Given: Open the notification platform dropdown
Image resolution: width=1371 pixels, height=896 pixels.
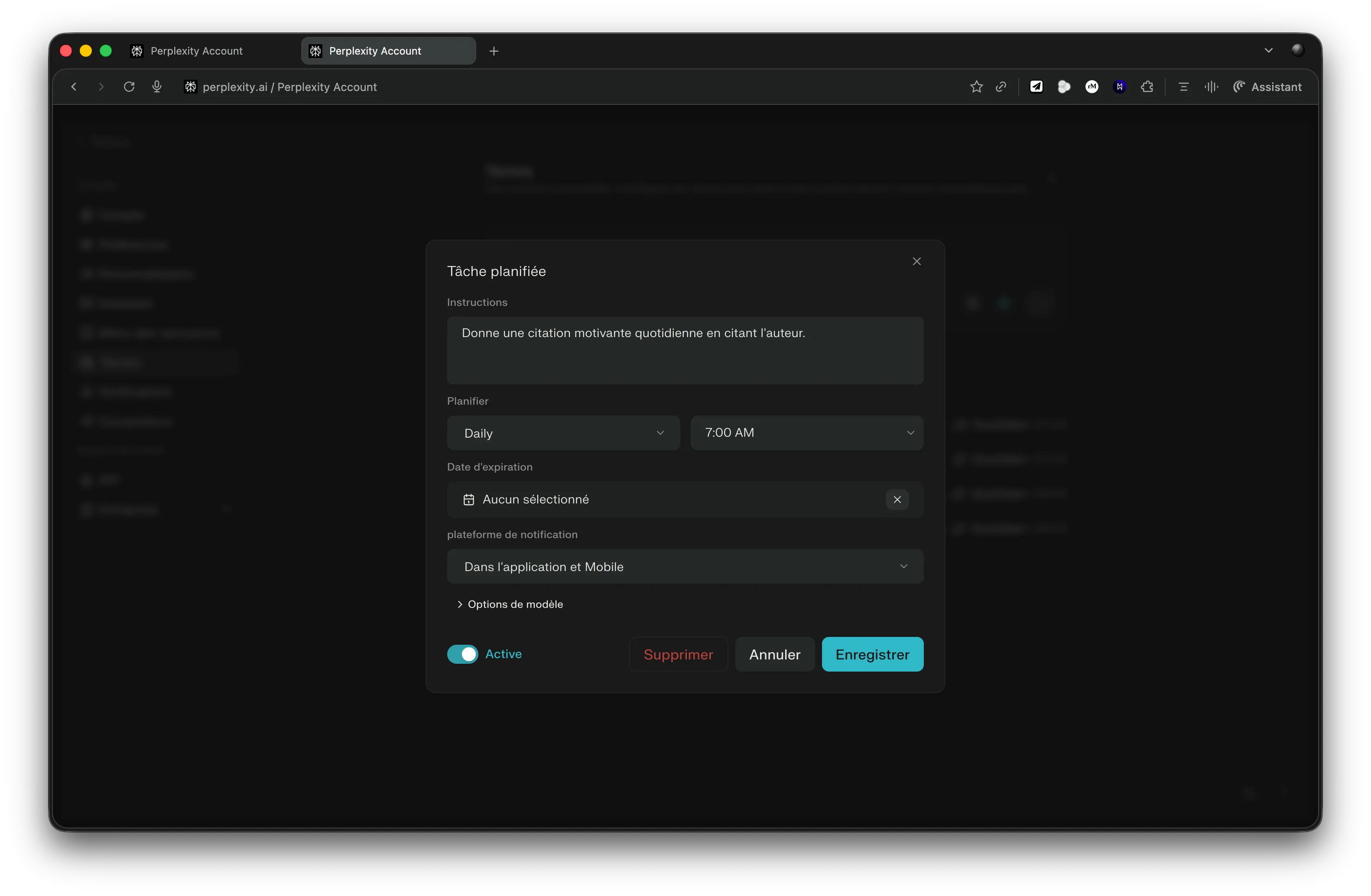Looking at the screenshot, I should pyautogui.click(x=685, y=567).
